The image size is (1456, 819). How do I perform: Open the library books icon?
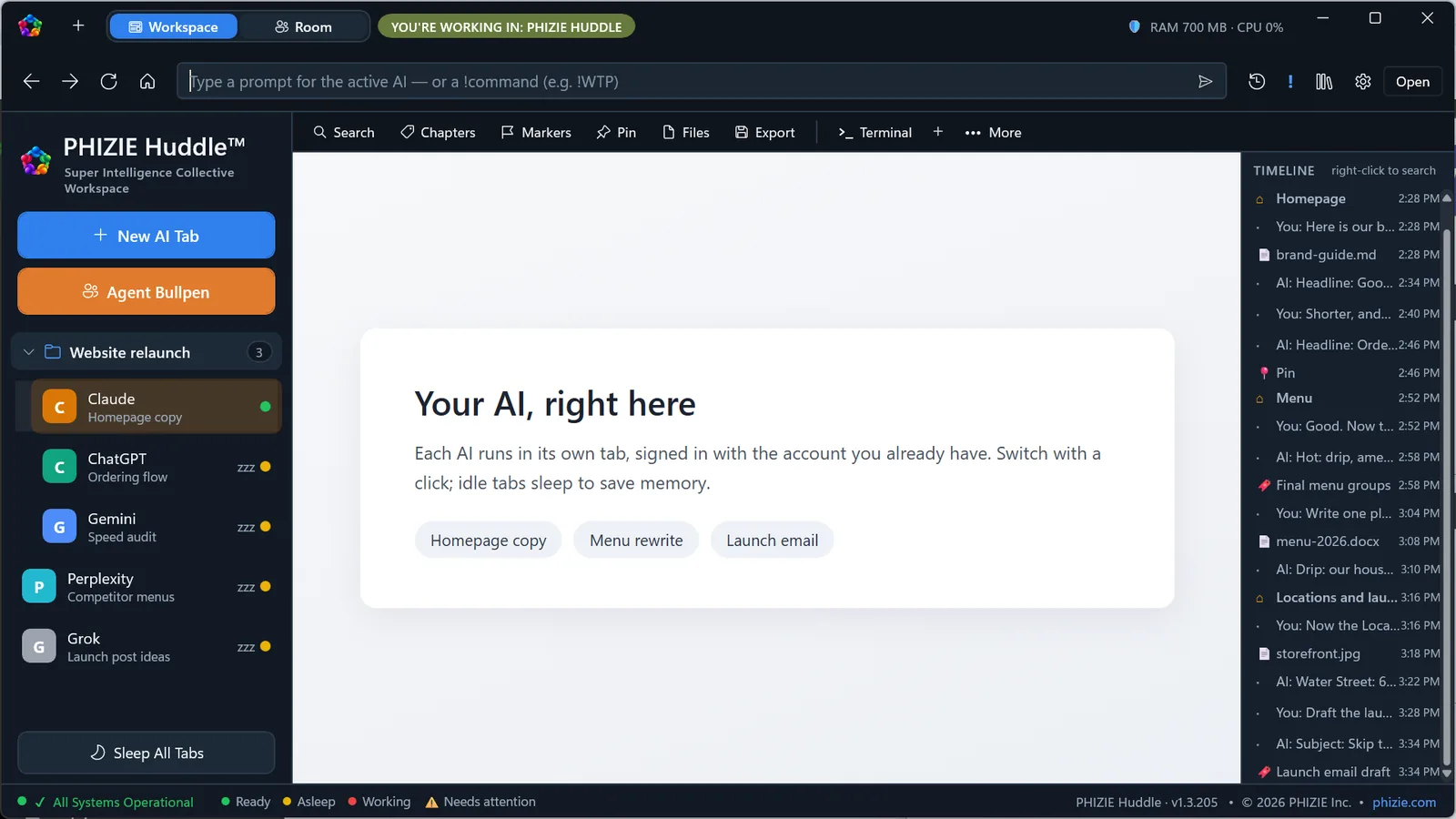tap(1324, 81)
